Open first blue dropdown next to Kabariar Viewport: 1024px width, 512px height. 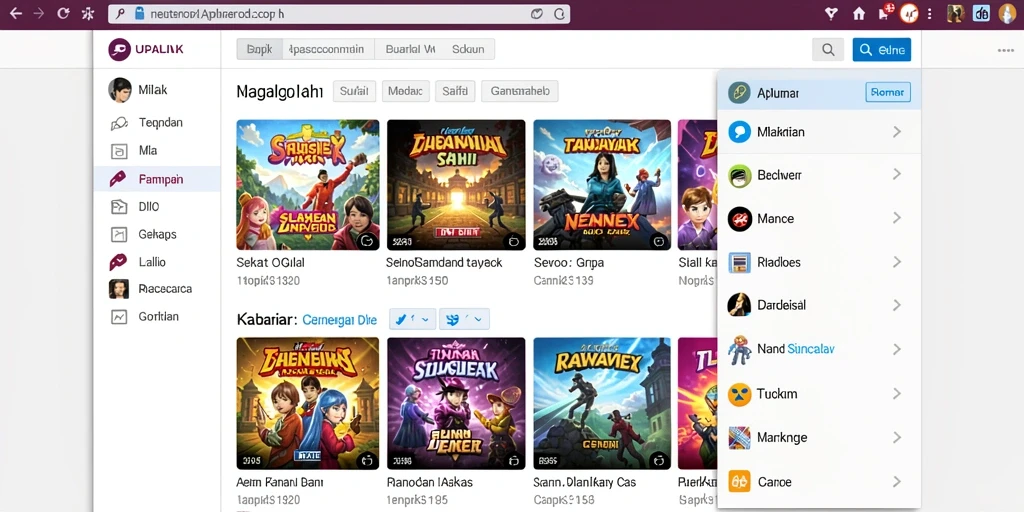point(413,319)
